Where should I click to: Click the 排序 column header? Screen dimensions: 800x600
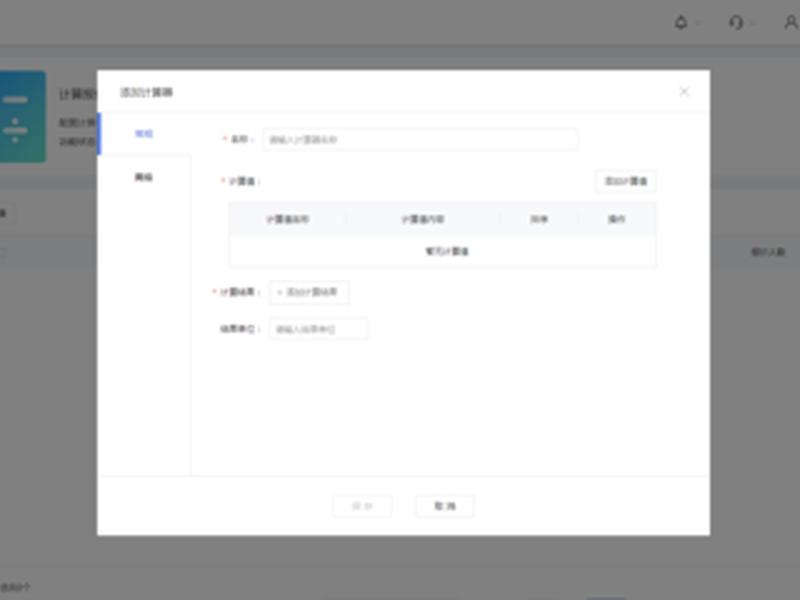[539, 219]
